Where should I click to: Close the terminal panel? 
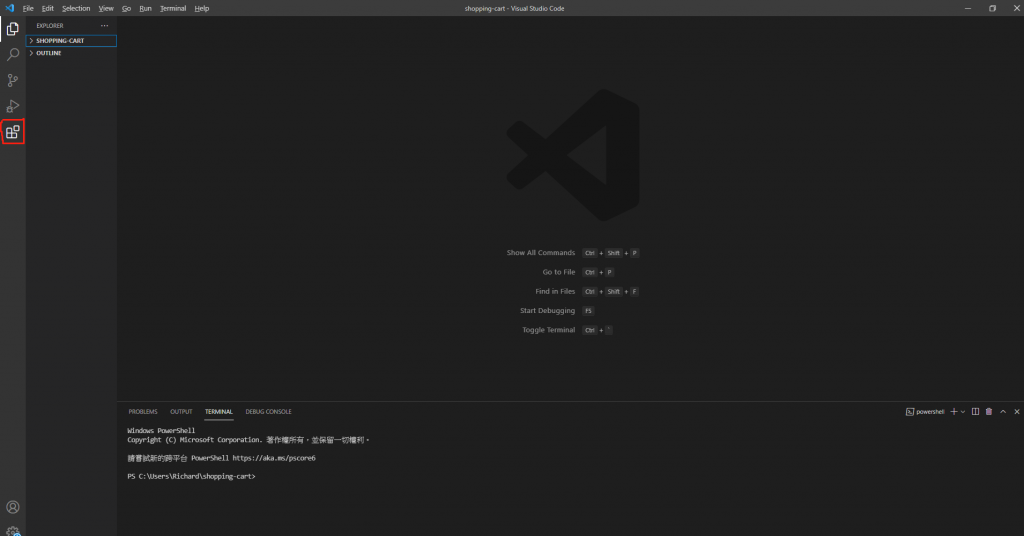point(1017,411)
